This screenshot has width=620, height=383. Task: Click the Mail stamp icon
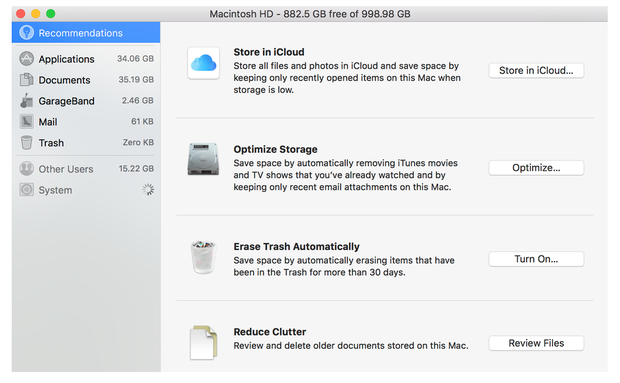(x=26, y=121)
